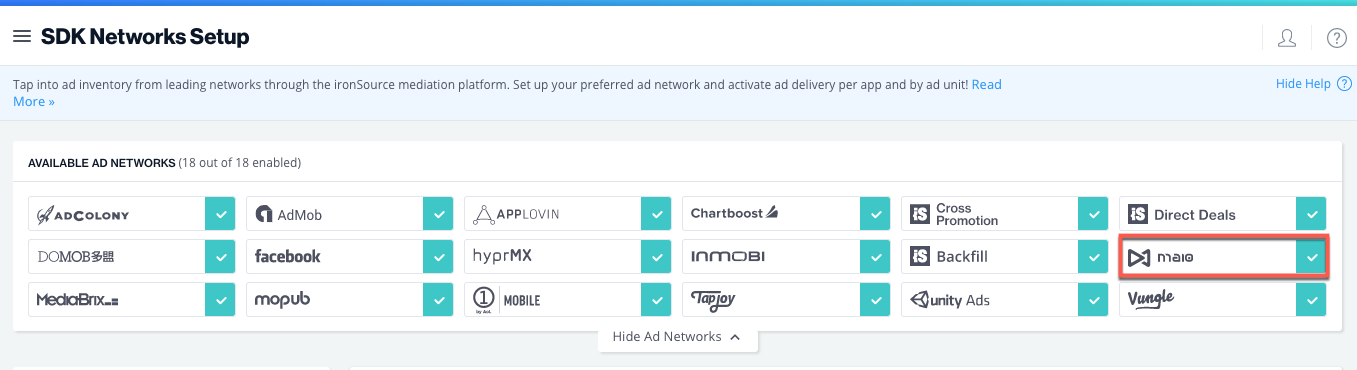Select the InMobi network logo
1357x370 pixels.
tap(728, 257)
